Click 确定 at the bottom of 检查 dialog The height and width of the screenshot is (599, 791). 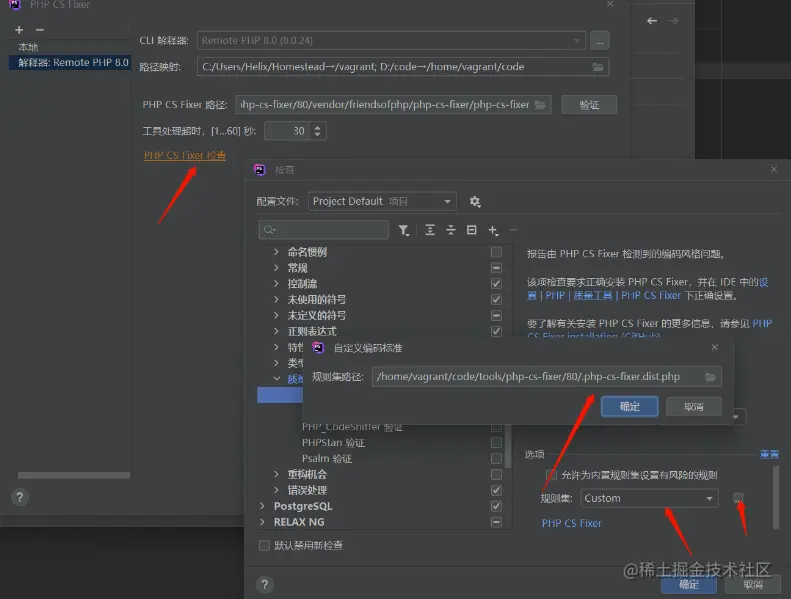pyautogui.click(x=689, y=584)
